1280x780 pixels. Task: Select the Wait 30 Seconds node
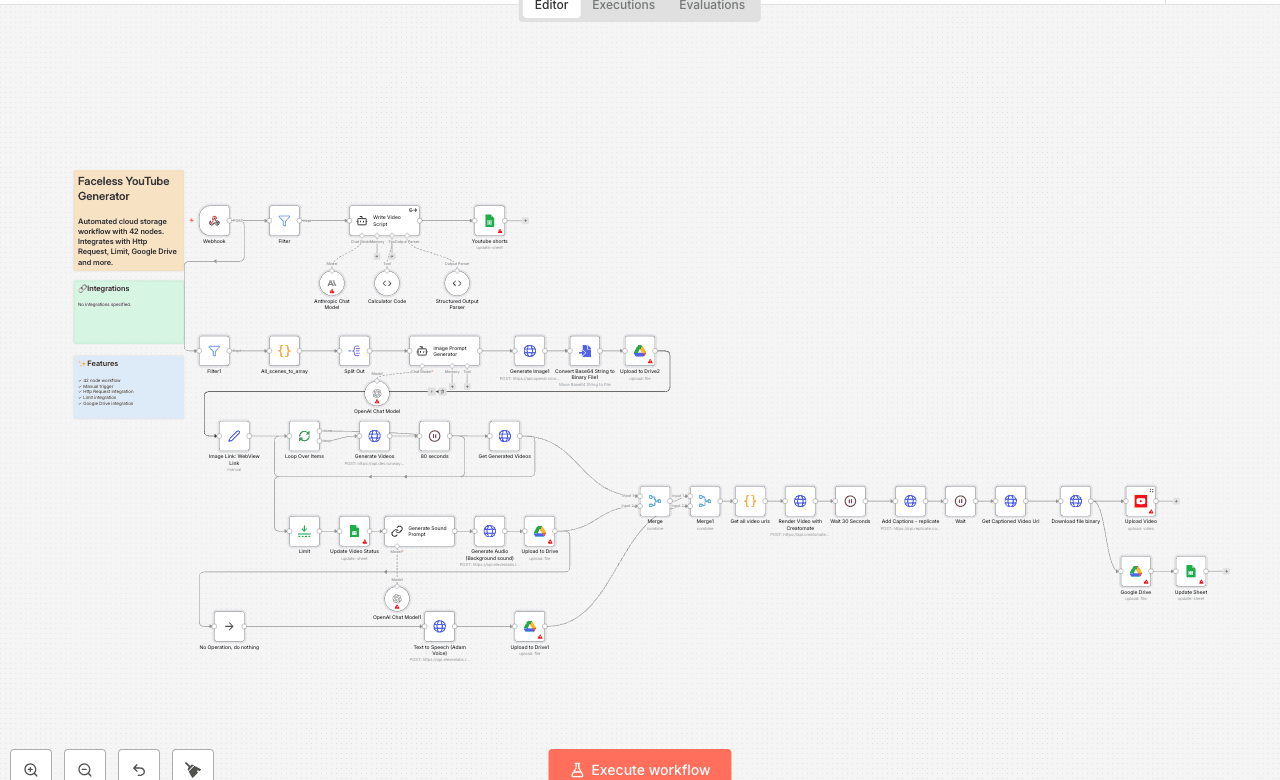pos(850,502)
